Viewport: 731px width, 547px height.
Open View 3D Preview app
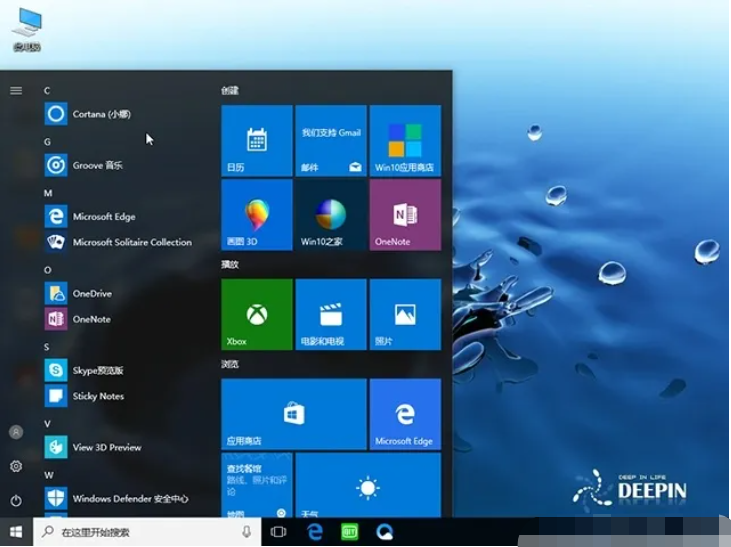point(106,447)
